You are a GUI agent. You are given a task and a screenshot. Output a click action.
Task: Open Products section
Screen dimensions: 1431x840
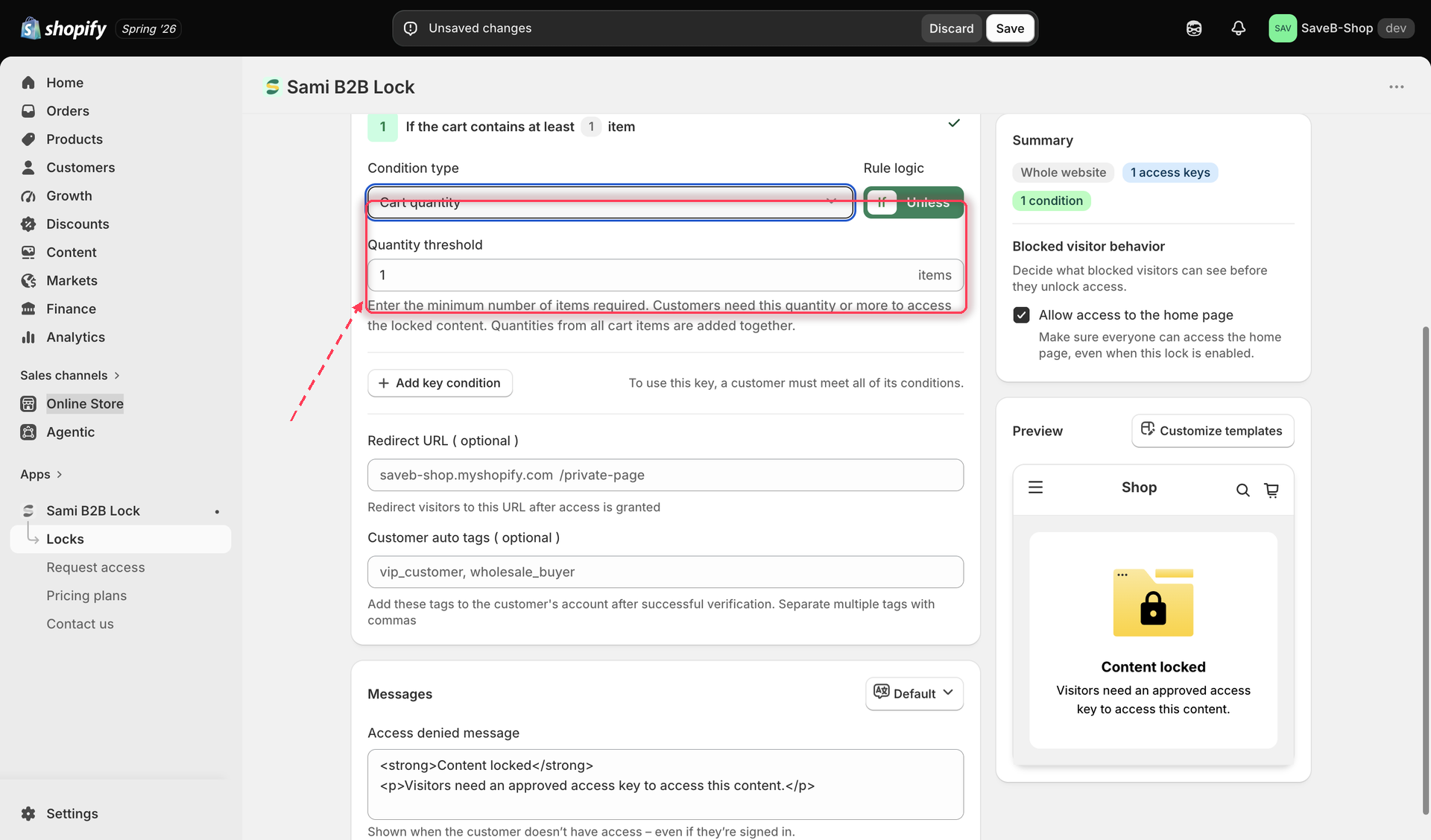[x=75, y=139]
